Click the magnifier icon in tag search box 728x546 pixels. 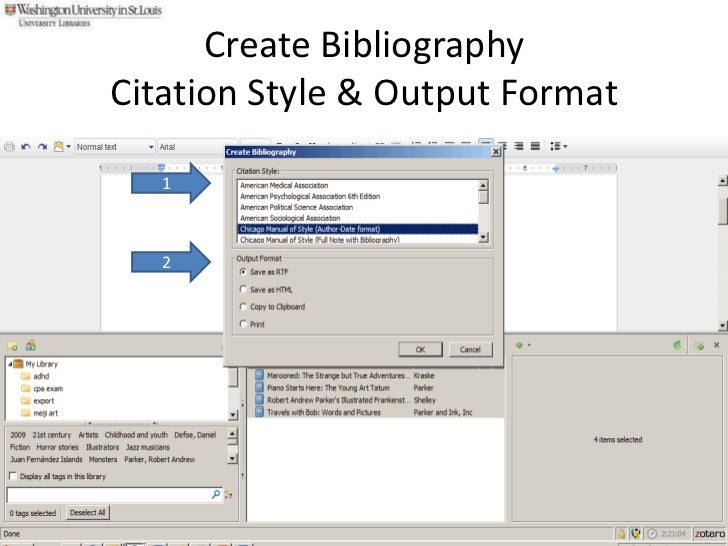216,494
